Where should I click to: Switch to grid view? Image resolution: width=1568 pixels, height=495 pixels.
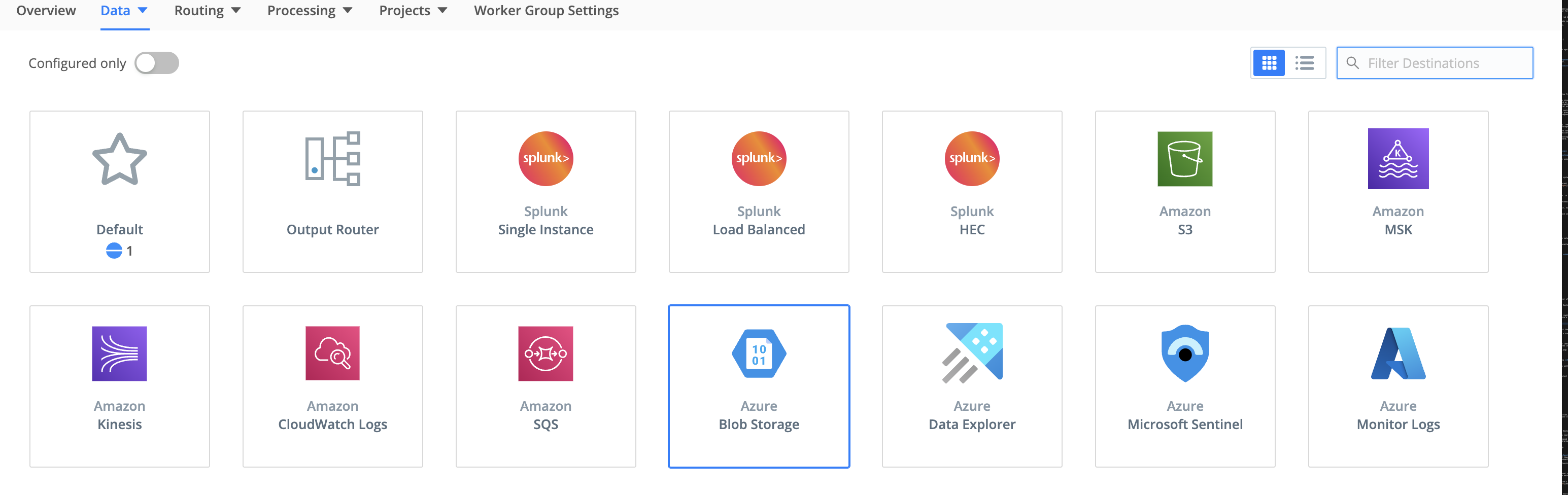1269,62
